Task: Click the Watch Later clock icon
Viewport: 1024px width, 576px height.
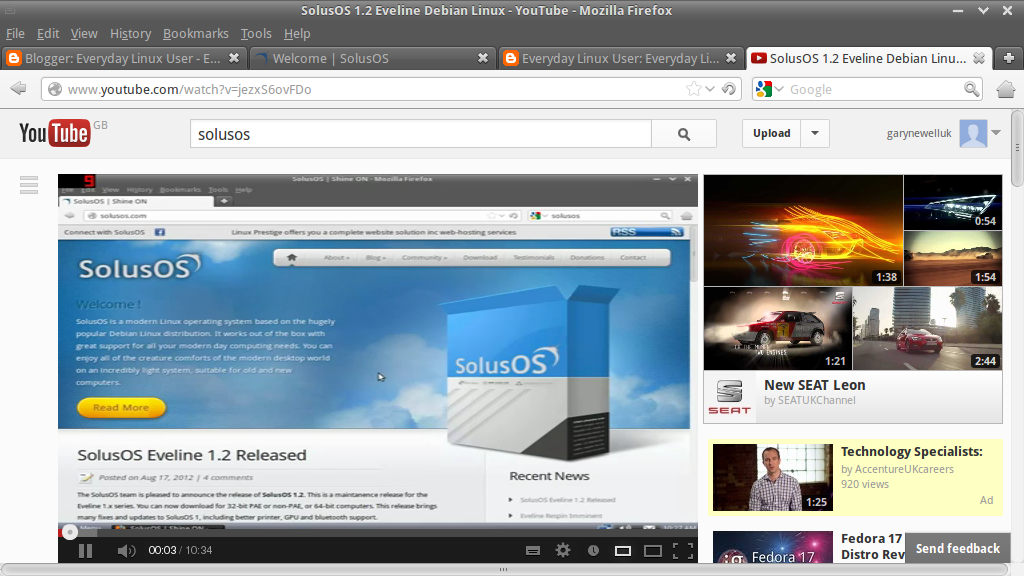Action: click(593, 551)
